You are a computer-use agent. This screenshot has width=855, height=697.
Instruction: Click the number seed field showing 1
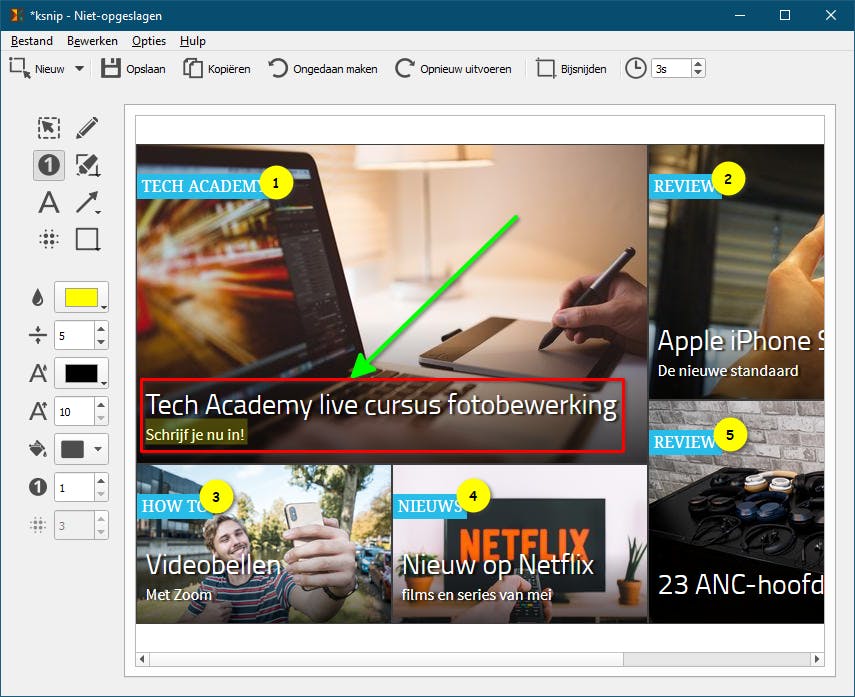click(x=74, y=488)
